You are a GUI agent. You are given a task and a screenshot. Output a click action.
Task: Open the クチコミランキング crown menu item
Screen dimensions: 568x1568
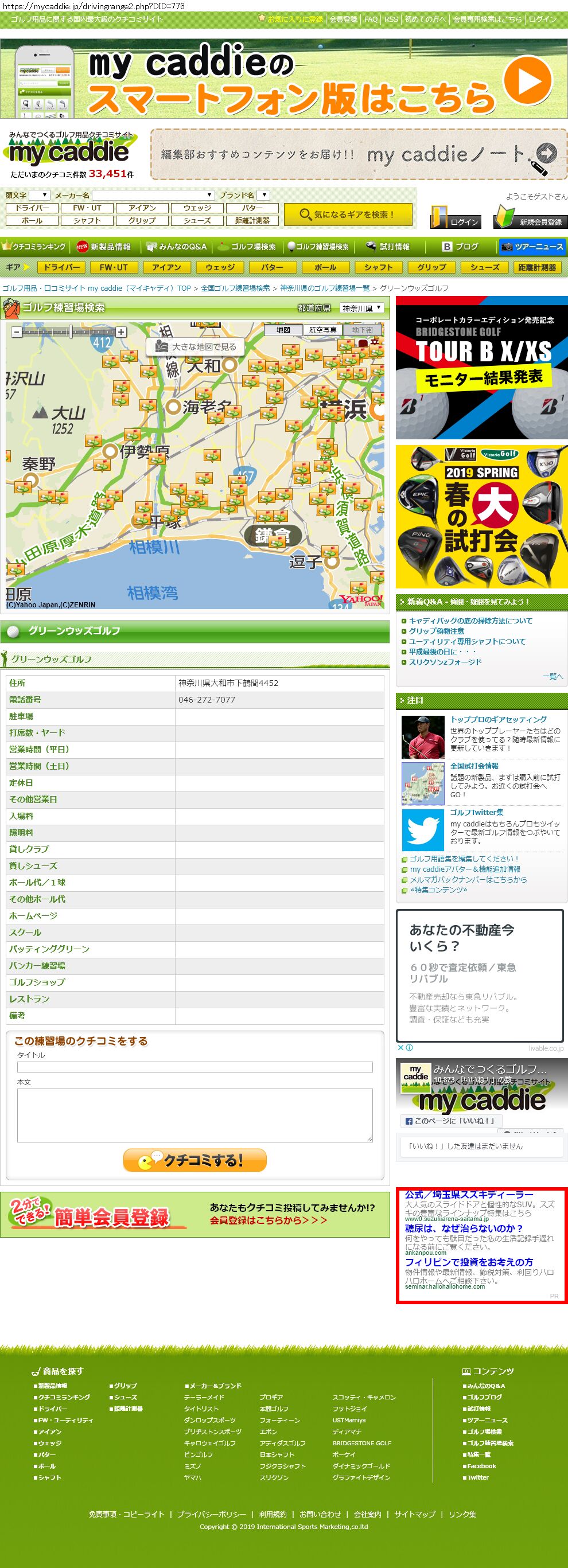click(x=34, y=247)
